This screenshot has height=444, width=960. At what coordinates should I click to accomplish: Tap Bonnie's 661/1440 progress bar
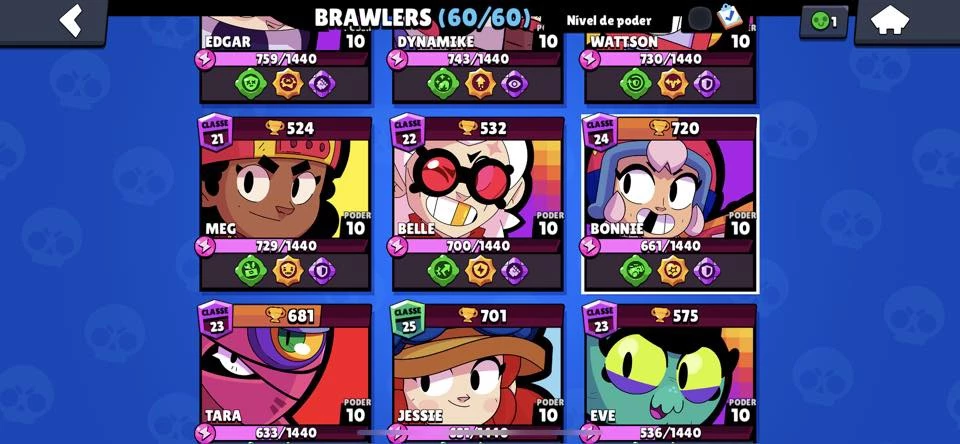[670, 246]
